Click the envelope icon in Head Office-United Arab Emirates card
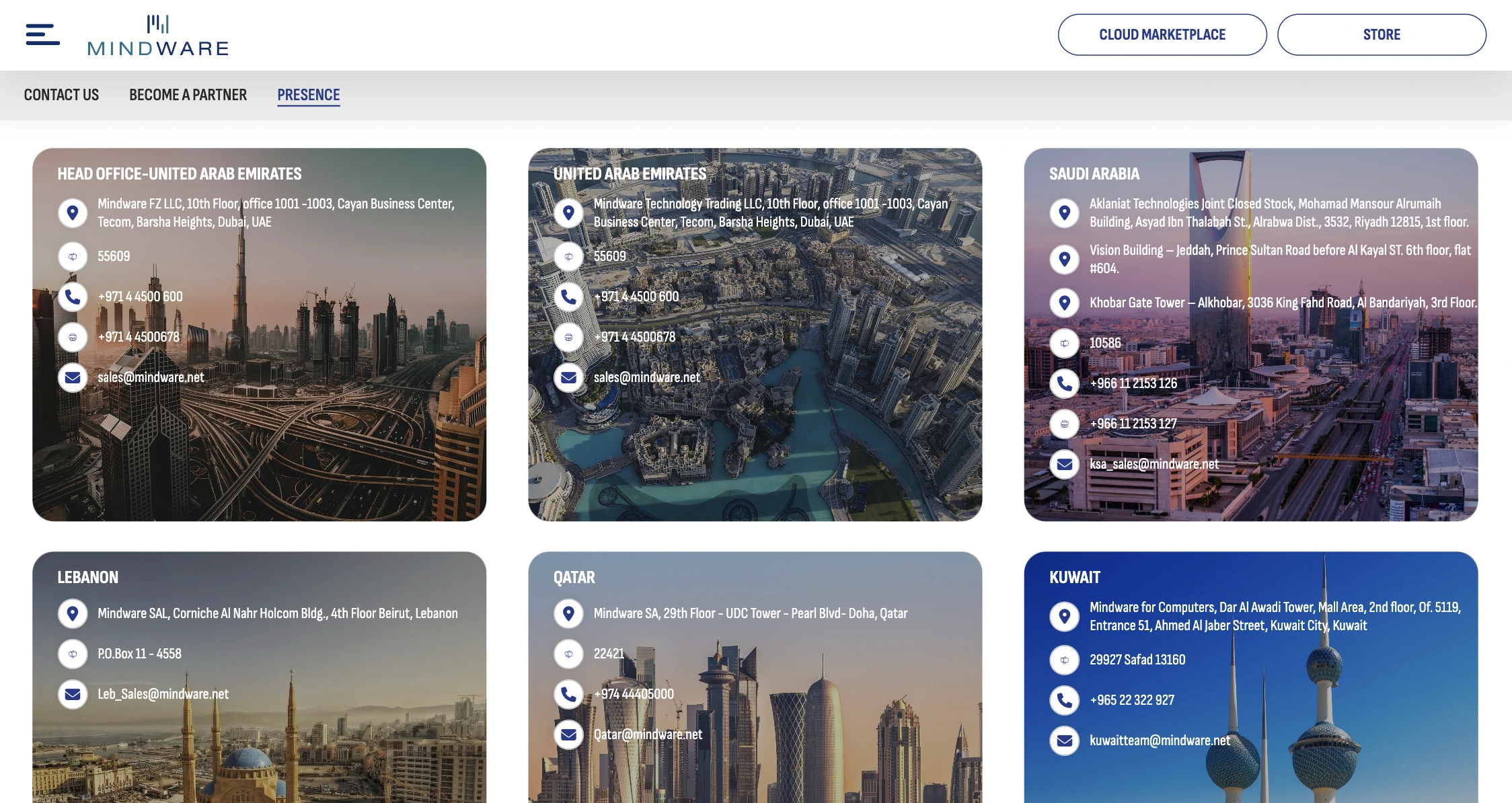1512x803 pixels. coord(73,377)
